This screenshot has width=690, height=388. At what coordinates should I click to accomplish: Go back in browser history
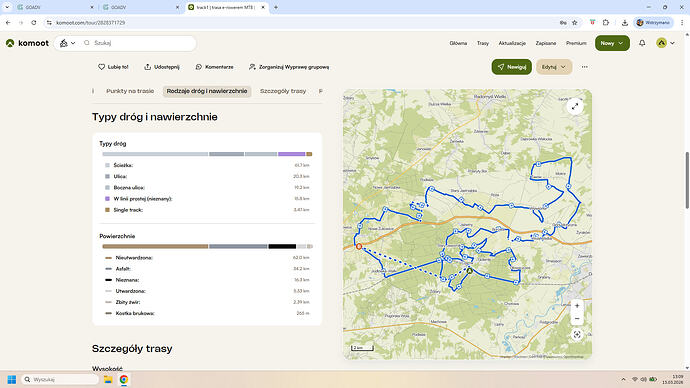pyautogui.click(x=8, y=22)
